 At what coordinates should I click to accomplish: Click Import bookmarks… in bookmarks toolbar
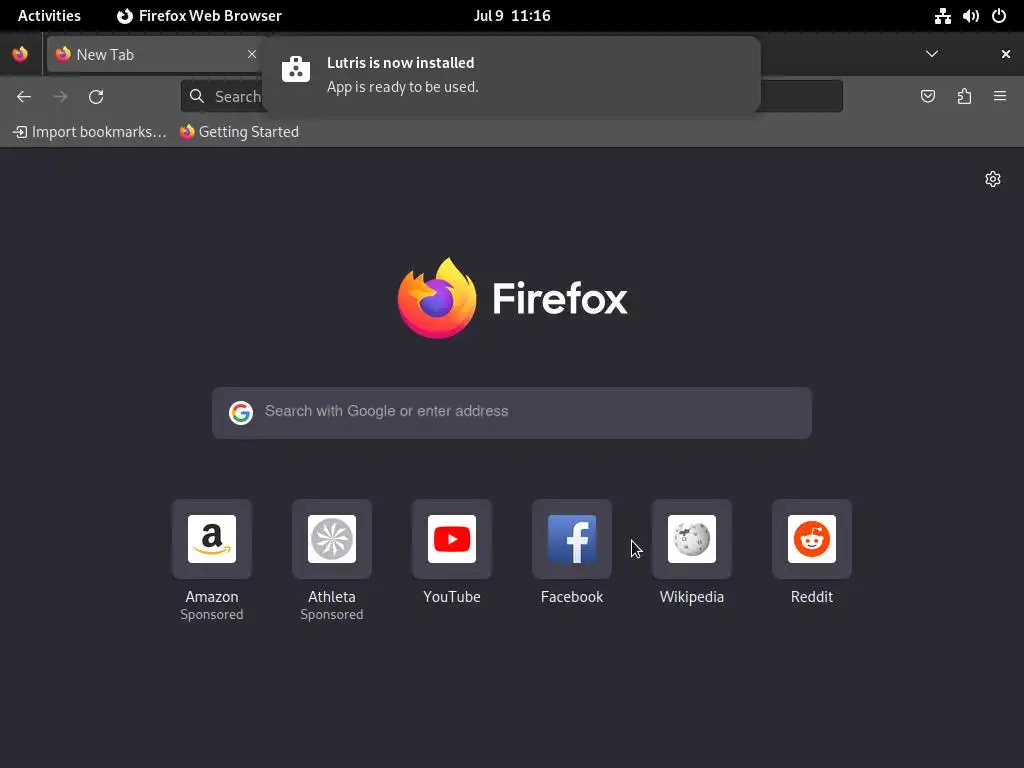[89, 132]
